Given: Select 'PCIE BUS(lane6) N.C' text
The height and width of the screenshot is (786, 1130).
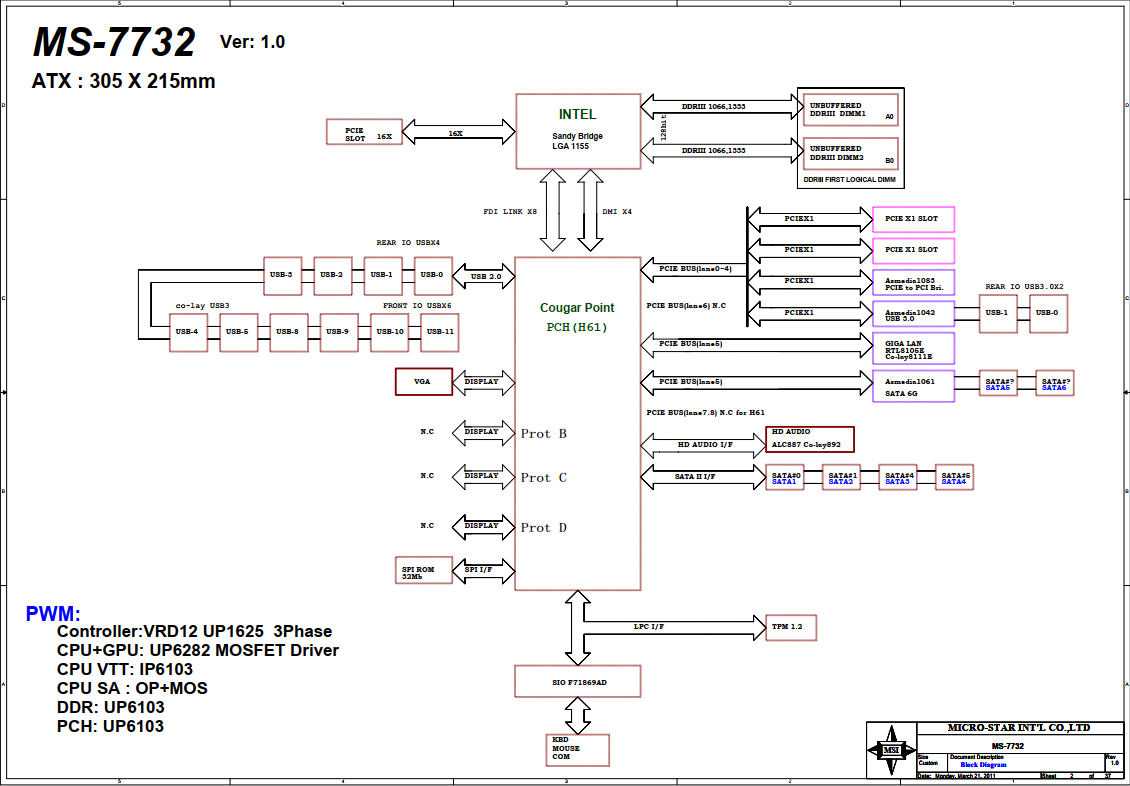Looking at the screenshot, I should point(686,305).
